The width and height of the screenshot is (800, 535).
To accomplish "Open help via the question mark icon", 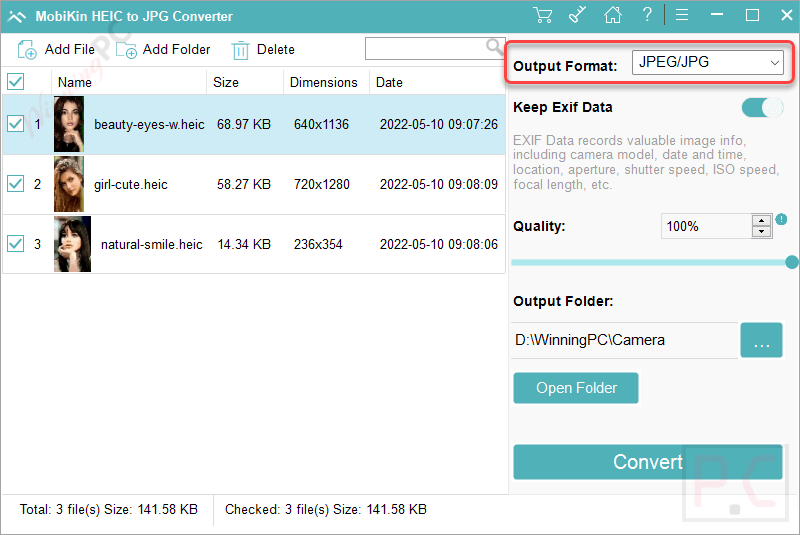I will [648, 15].
